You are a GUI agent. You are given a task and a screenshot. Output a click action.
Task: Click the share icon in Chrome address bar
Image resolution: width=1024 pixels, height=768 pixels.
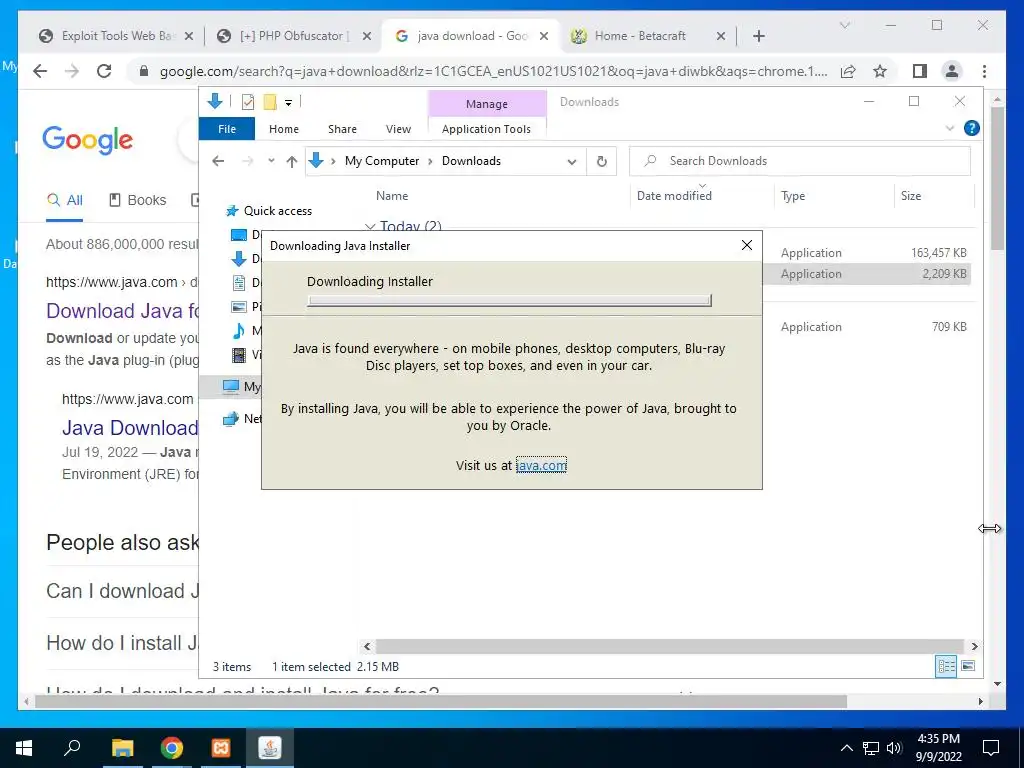tap(848, 71)
